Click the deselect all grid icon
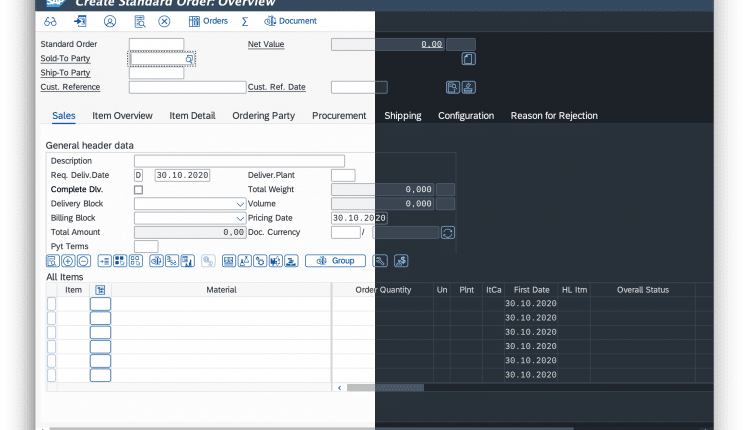 [136, 261]
